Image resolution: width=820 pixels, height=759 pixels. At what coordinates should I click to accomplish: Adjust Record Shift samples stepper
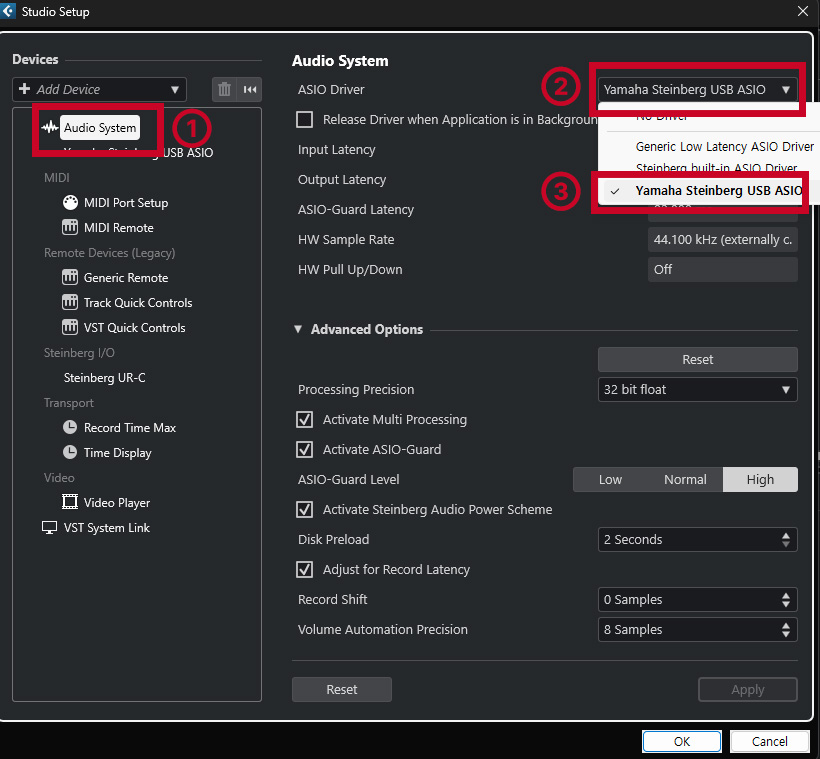click(x=785, y=599)
